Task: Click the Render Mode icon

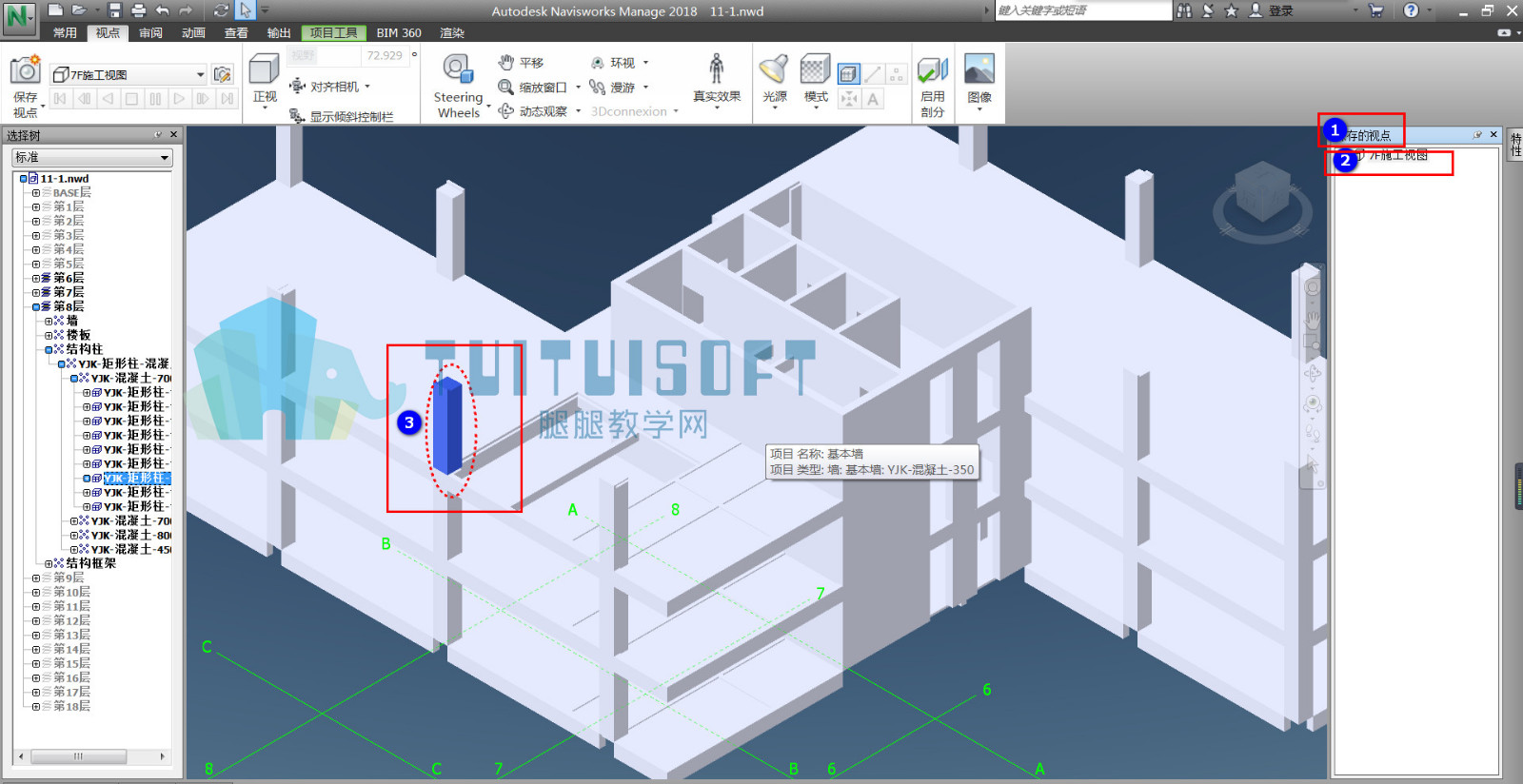Action: 816,69
